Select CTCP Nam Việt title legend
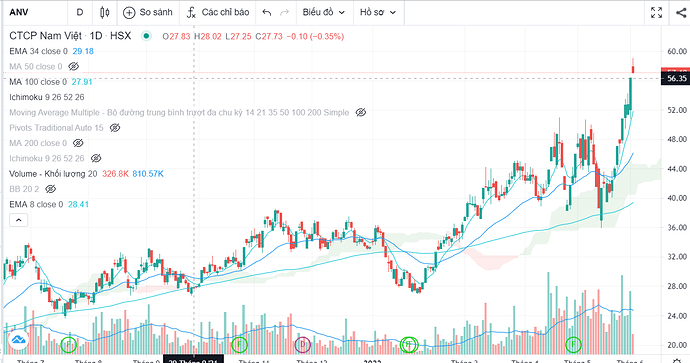 pyautogui.click(x=70, y=36)
